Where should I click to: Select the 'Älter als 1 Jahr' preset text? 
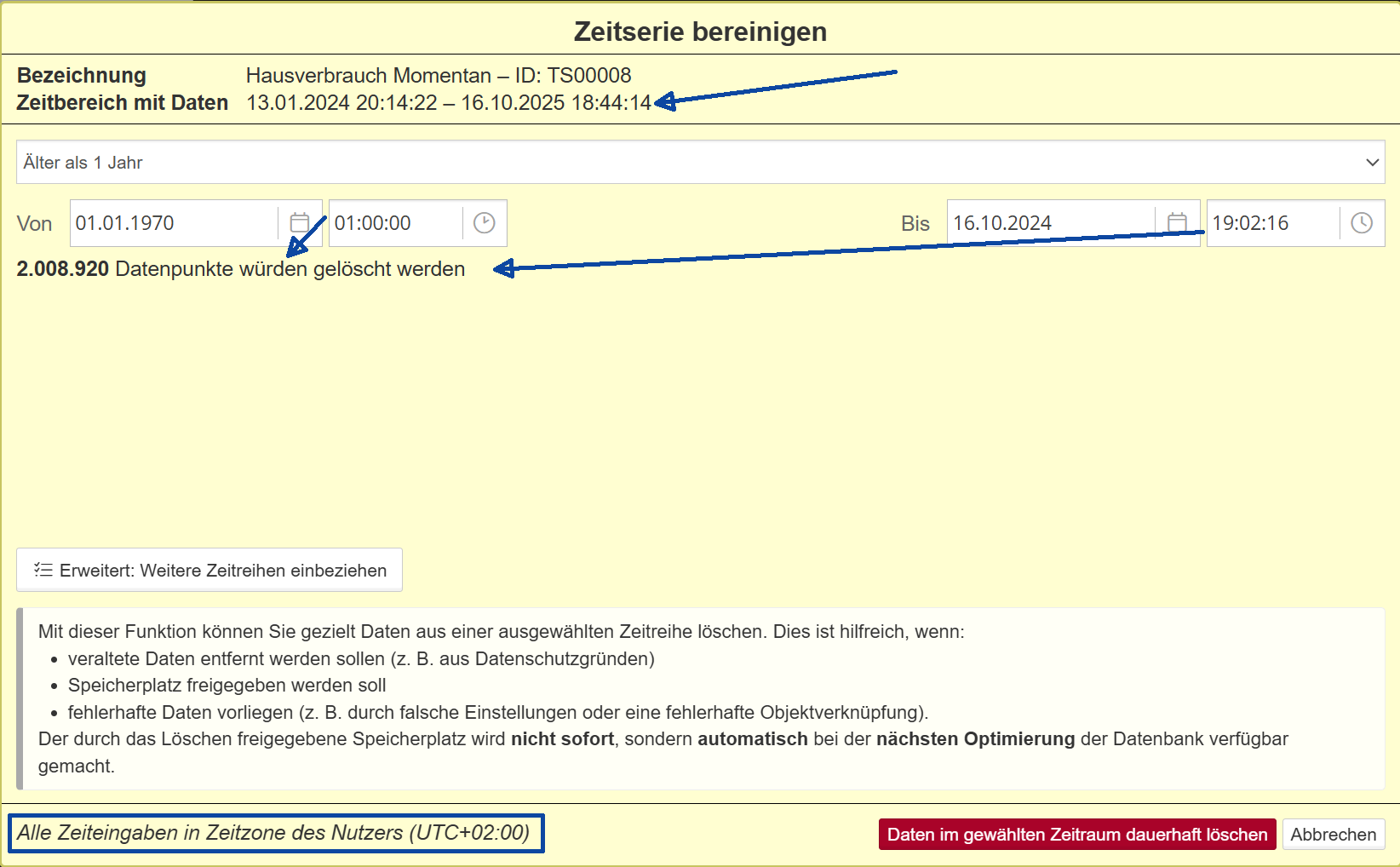[x=83, y=163]
